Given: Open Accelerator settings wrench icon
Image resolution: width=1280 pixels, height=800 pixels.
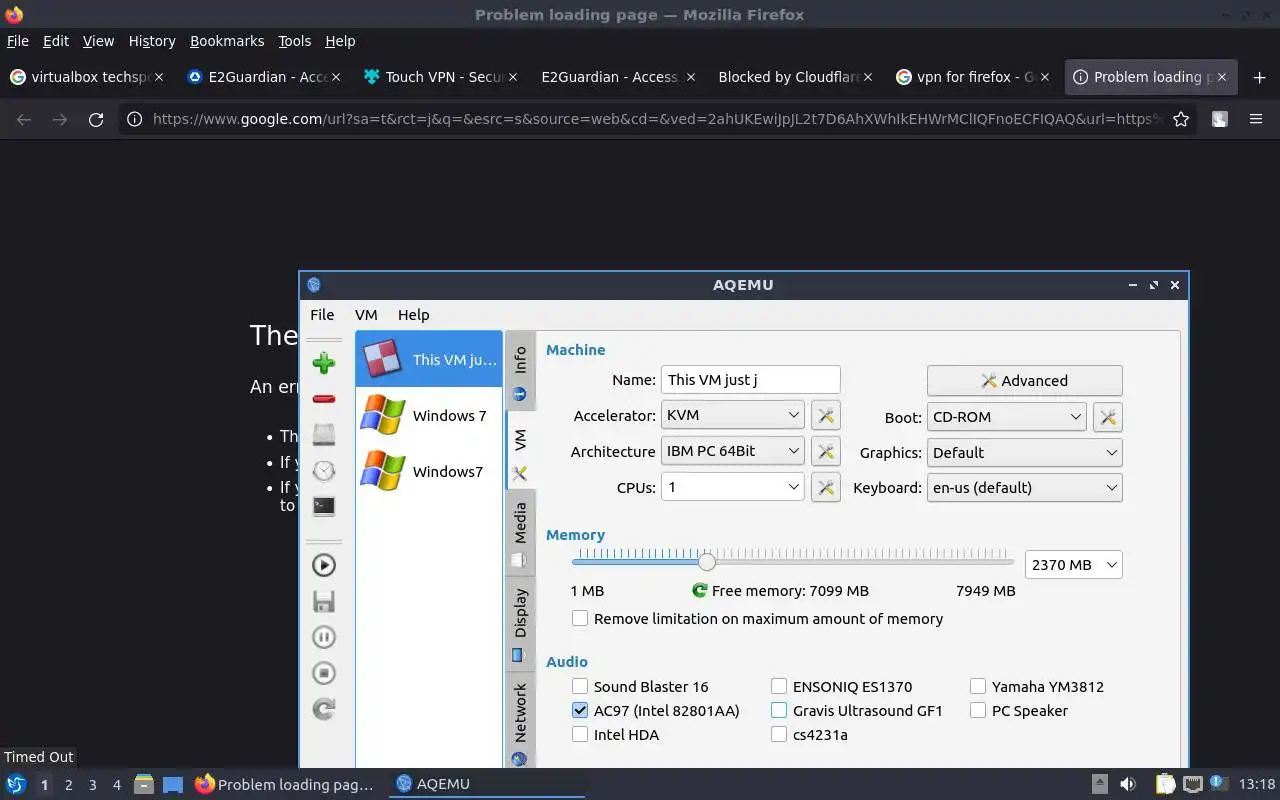Looking at the screenshot, I should point(826,416).
